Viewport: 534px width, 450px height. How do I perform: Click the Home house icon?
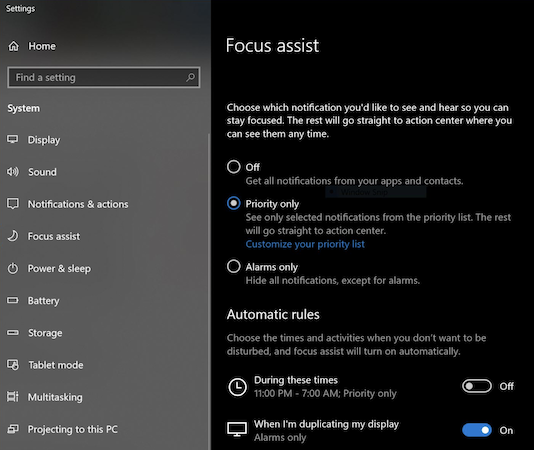(14, 46)
